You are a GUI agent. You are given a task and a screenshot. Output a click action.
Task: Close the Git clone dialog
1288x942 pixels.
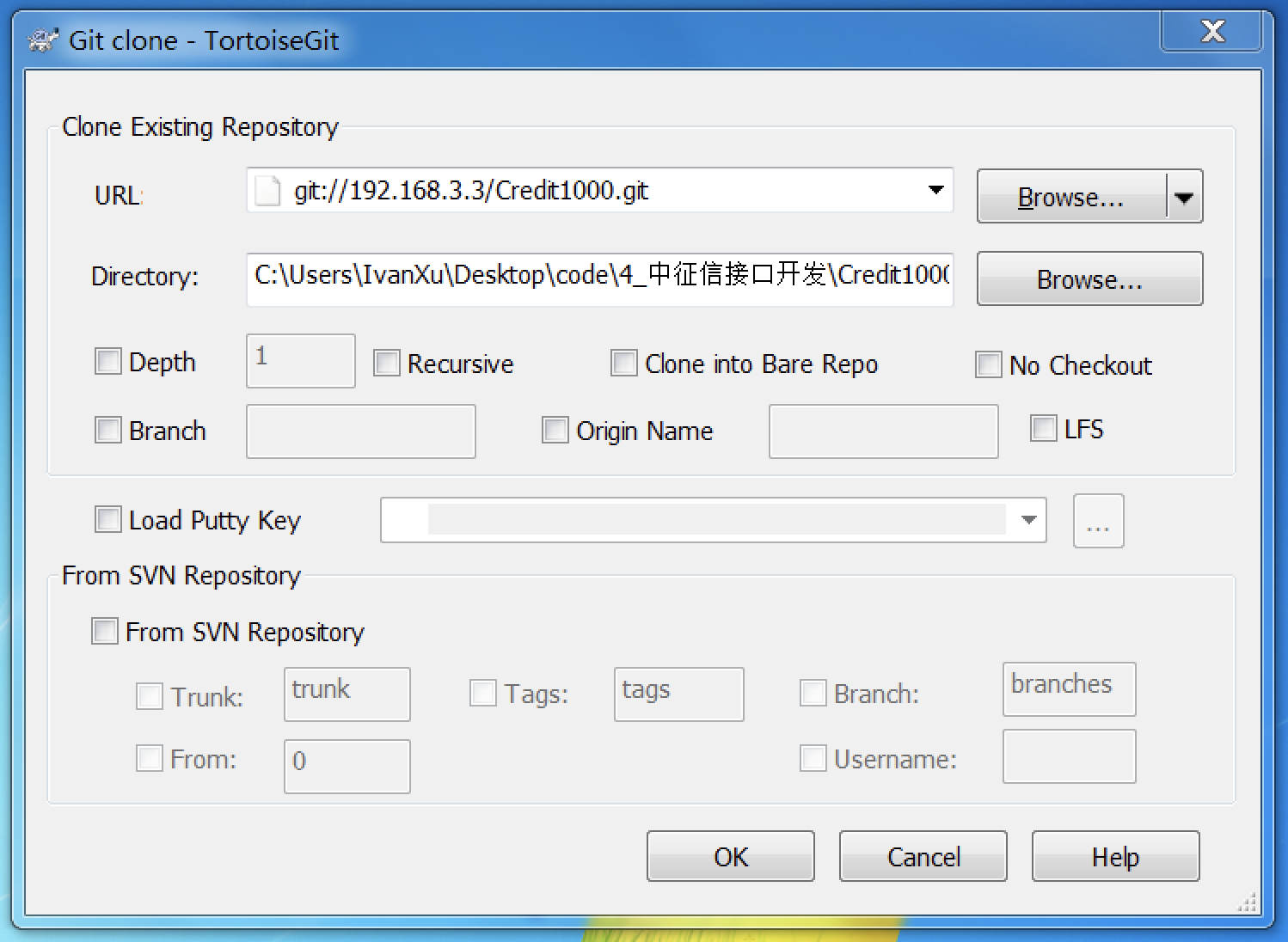(x=1212, y=32)
